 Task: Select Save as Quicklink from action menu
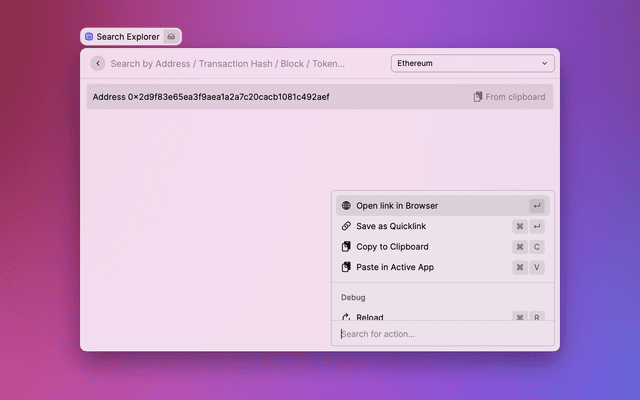(393, 226)
